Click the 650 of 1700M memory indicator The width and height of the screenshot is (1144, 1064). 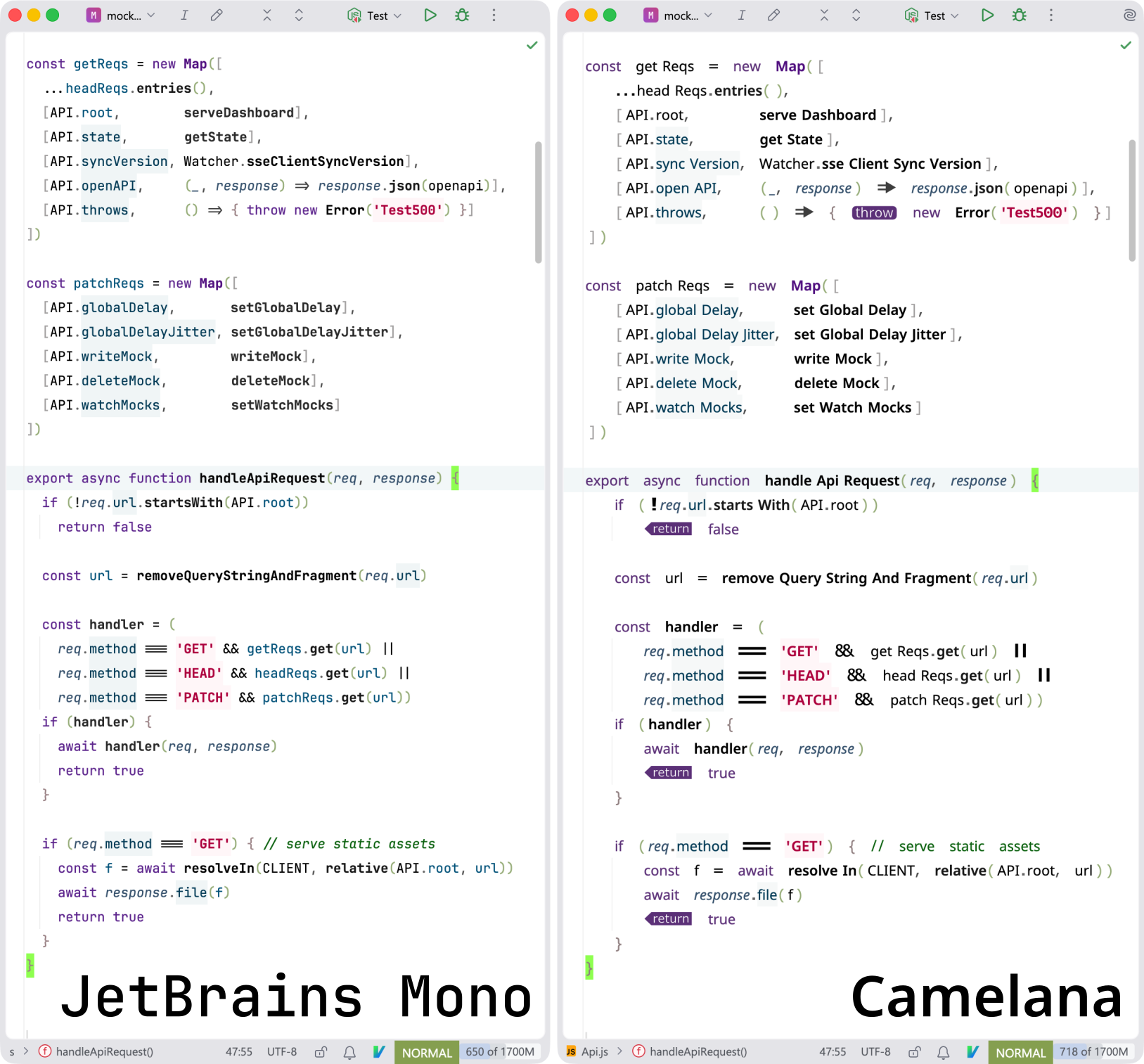(x=500, y=1052)
